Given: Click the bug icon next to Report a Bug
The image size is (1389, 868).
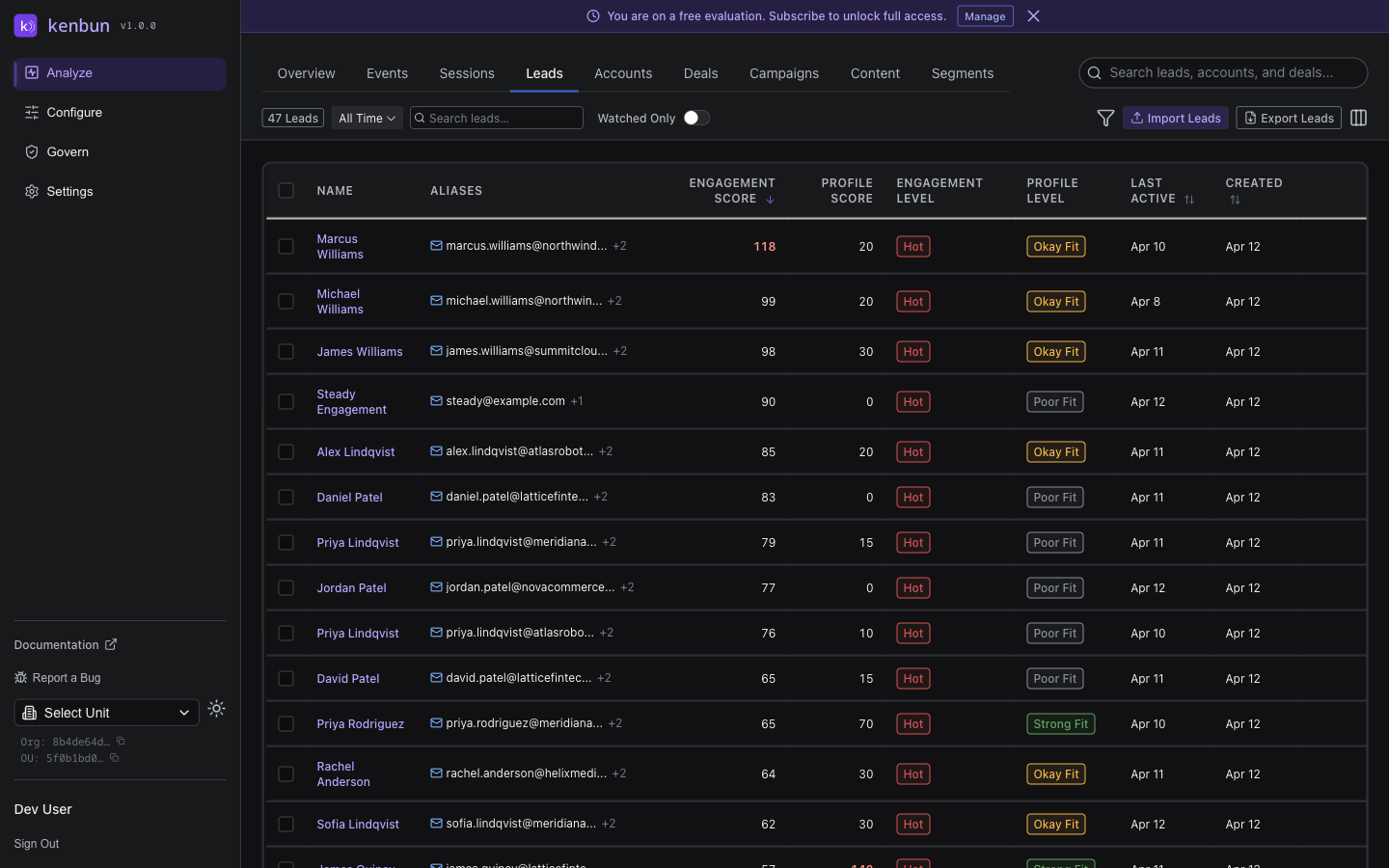Looking at the screenshot, I should click(x=21, y=678).
